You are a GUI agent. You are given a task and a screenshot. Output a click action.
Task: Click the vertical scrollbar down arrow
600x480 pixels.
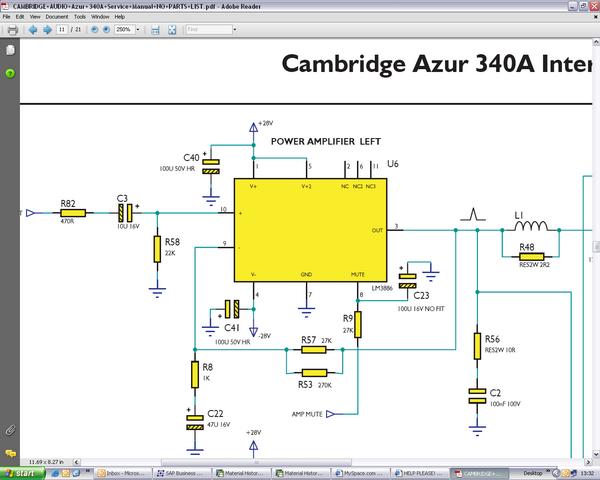596,454
